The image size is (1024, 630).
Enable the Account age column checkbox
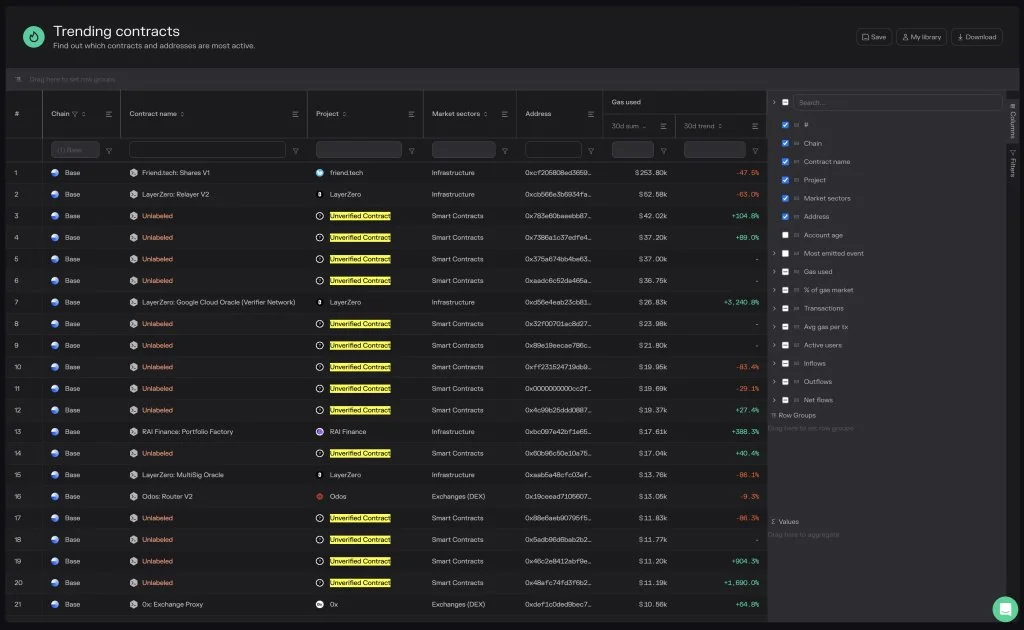click(x=784, y=235)
